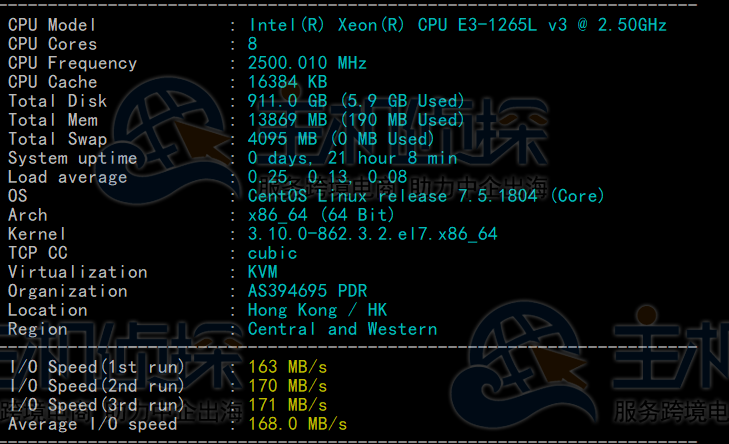
Task: Click the CPU Cache value 16384 KB
Action: click(287, 82)
